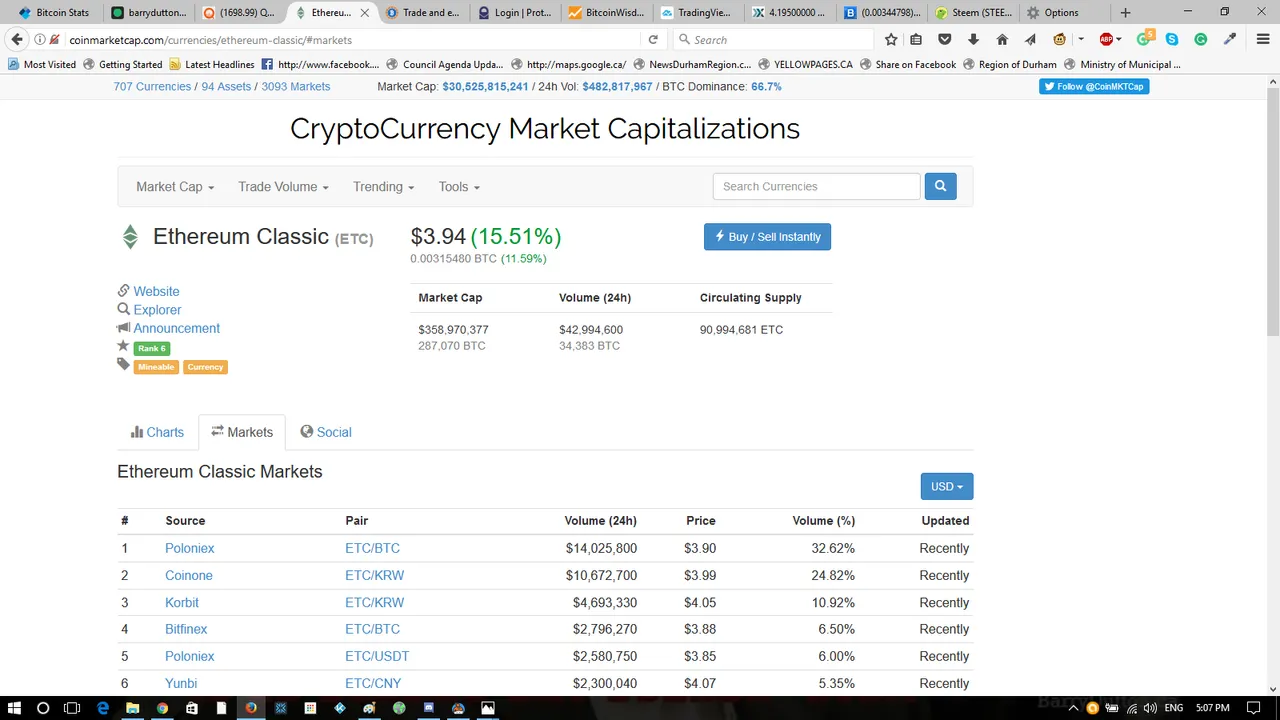Image resolution: width=1280 pixels, height=720 pixels.
Task: Open a new browser tab with plus
Action: point(1125,13)
